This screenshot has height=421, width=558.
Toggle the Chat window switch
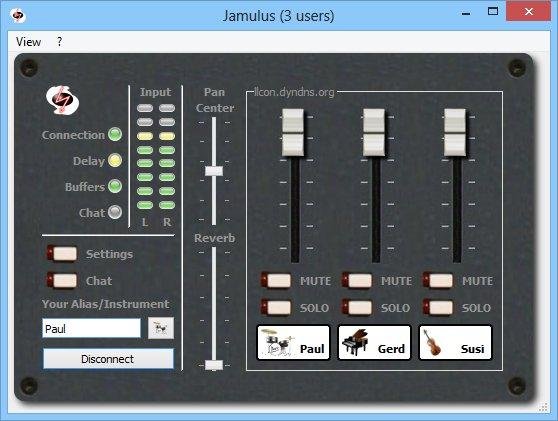(x=62, y=280)
